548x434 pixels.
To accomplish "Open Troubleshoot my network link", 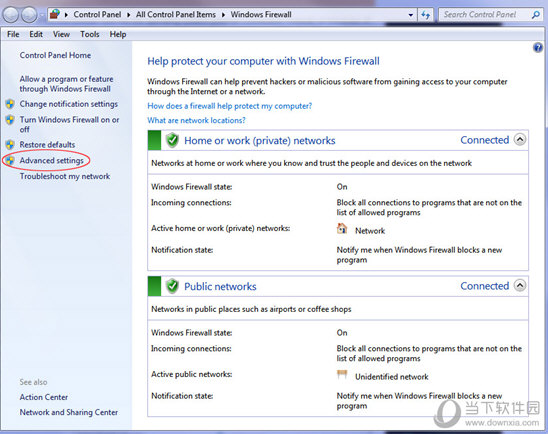I will (x=65, y=176).
